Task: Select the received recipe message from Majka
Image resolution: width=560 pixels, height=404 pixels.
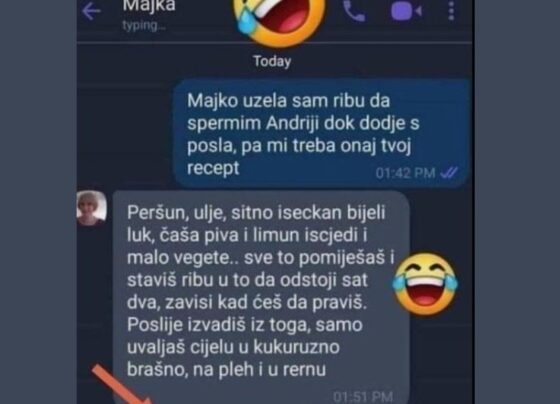Action: point(261,296)
